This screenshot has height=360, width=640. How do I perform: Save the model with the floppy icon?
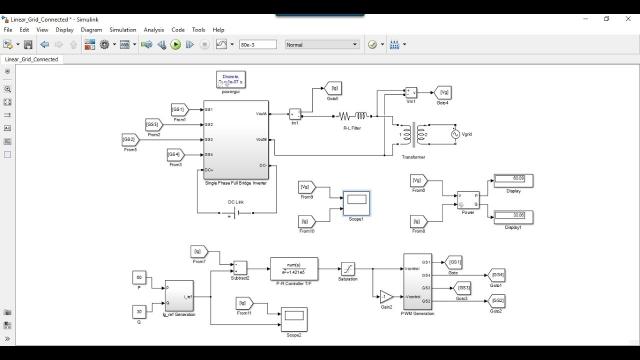pos(28,44)
